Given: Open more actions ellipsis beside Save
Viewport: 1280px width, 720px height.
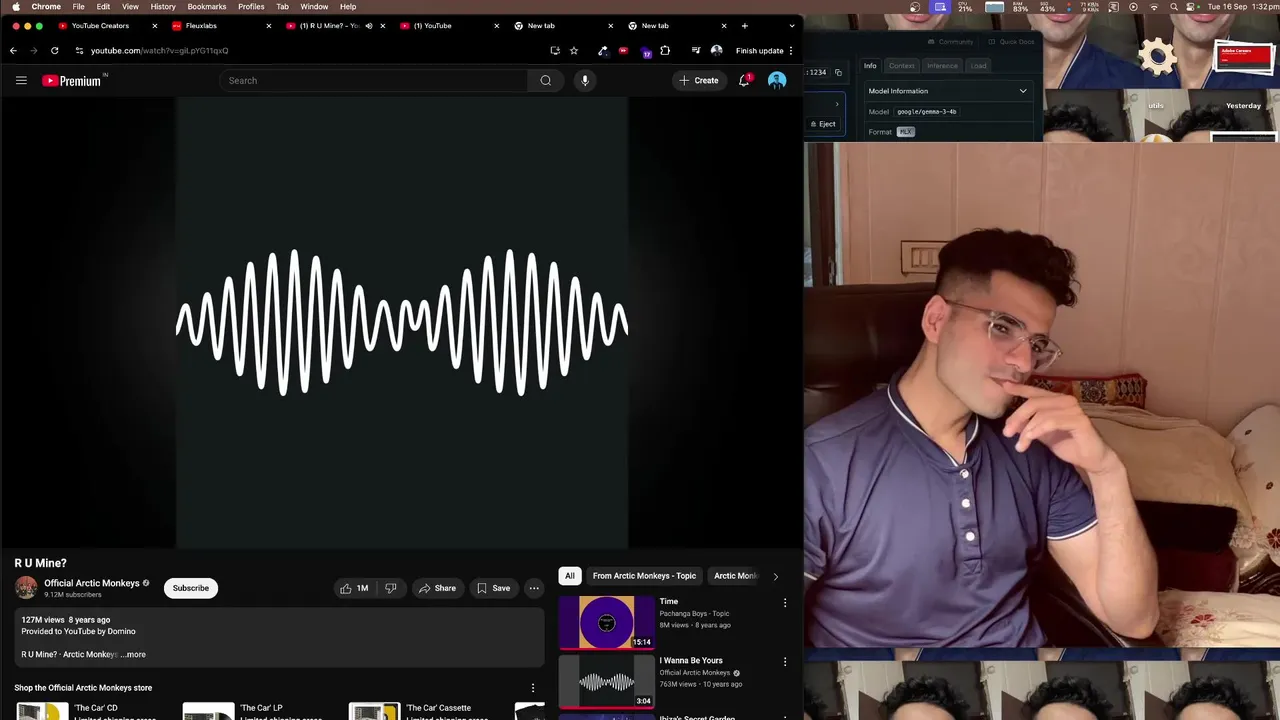Looking at the screenshot, I should coord(534,588).
